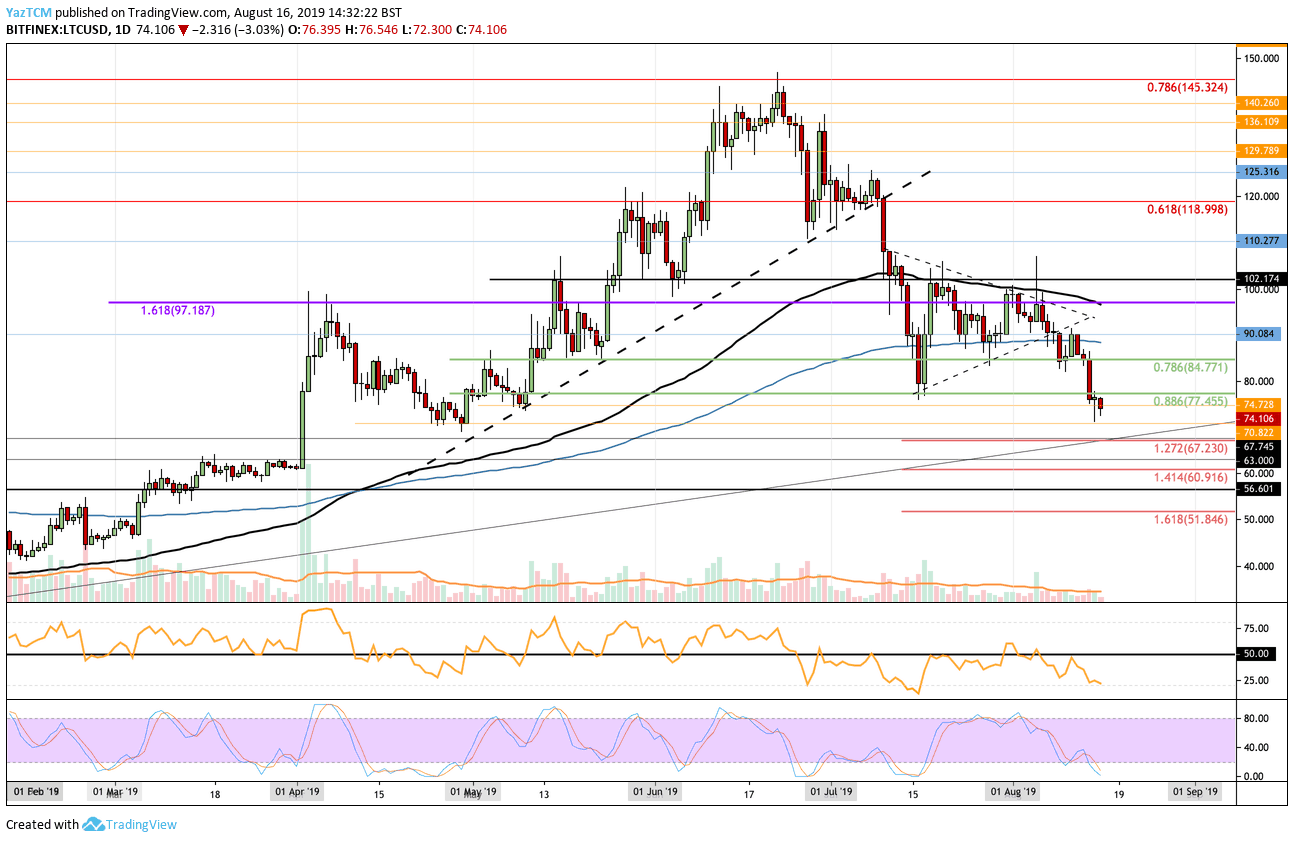The height and width of the screenshot is (842, 1294).
Task: Select the 56.601 black price tag
Action: tap(1261, 490)
